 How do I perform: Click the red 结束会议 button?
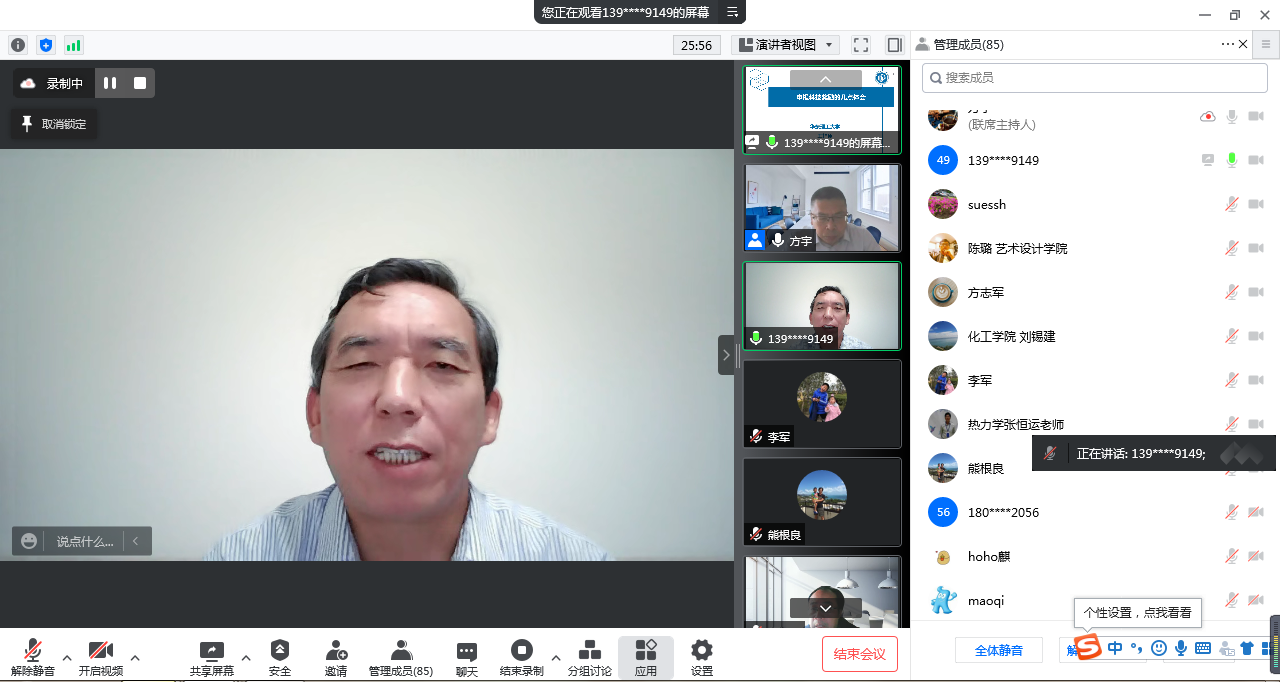860,654
